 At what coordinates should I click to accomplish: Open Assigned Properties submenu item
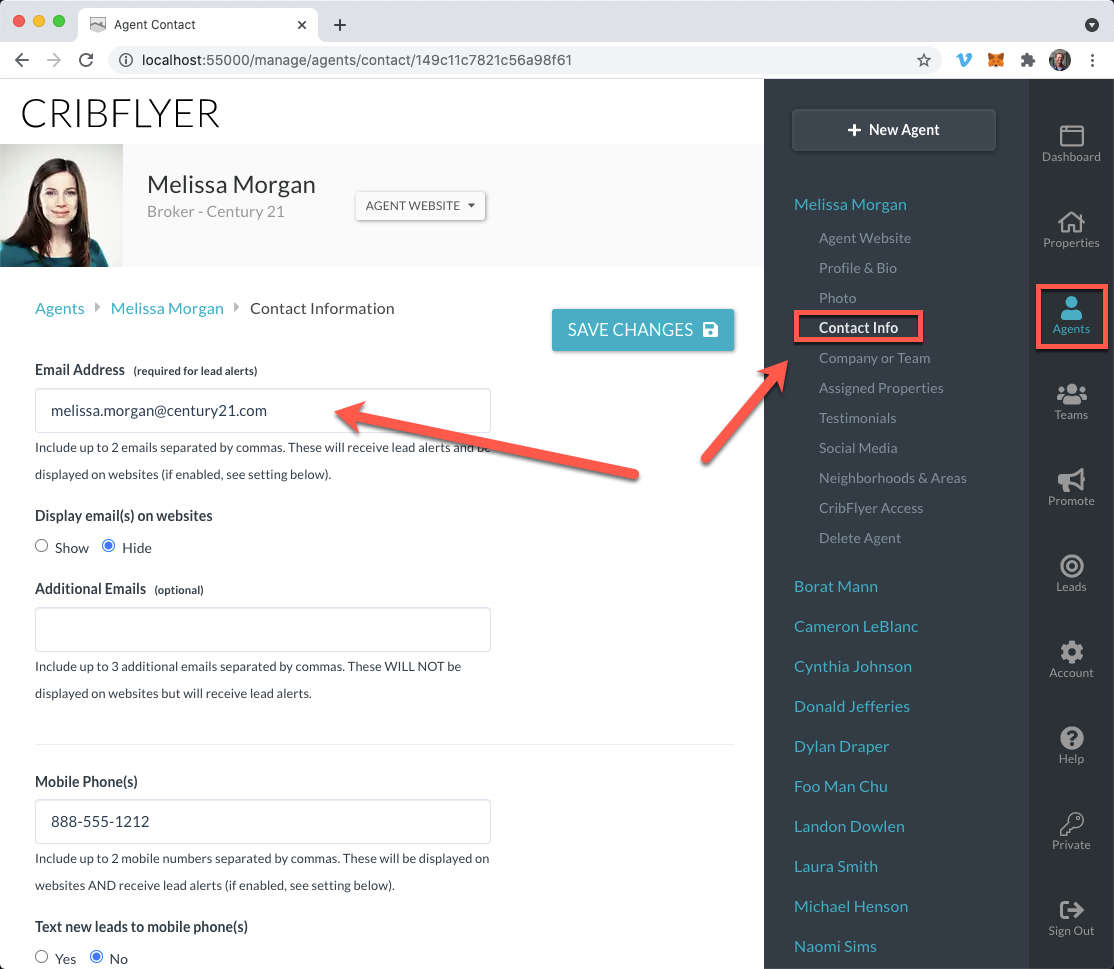pos(880,388)
